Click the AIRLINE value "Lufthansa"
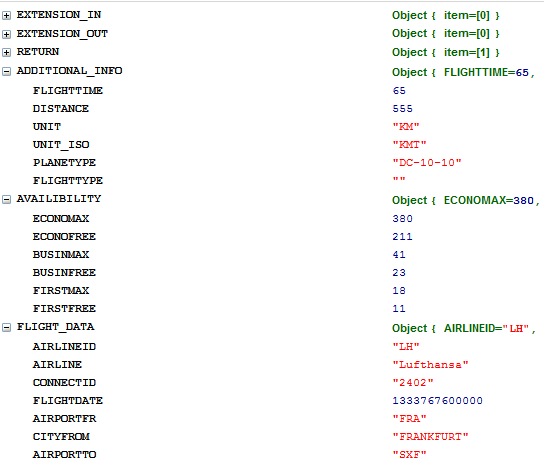544x463 pixels. [430, 365]
